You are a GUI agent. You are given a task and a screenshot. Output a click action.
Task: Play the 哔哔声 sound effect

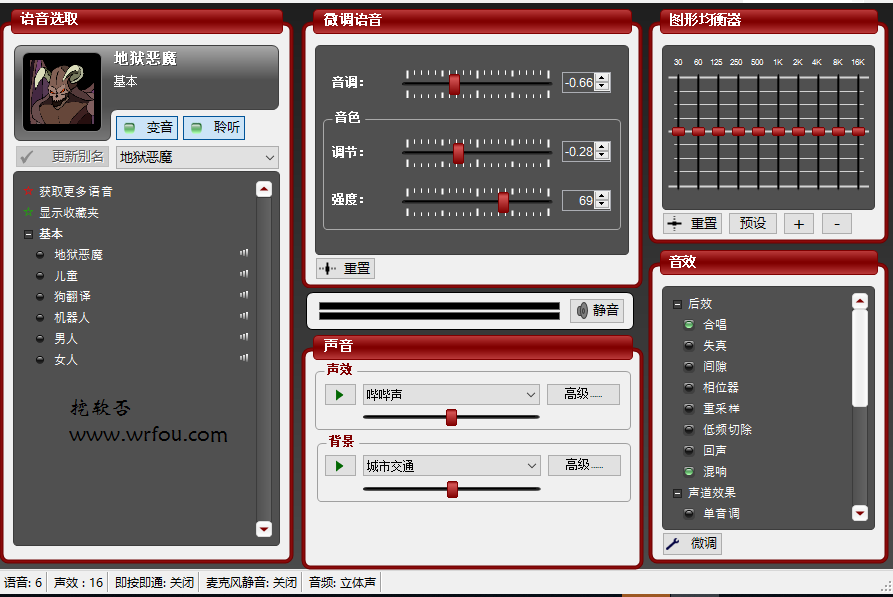tap(340, 395)
